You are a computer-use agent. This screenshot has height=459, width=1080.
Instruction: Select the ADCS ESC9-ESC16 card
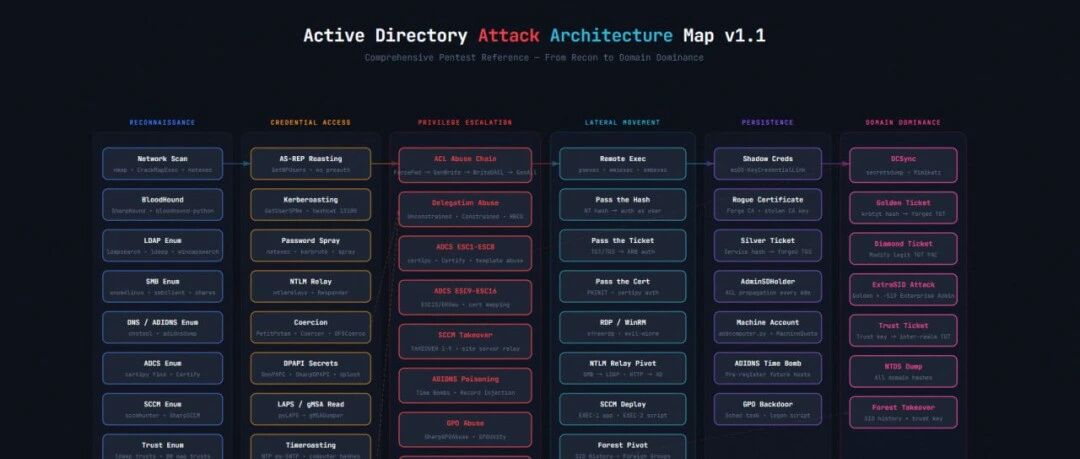click(x=465, y=298)
